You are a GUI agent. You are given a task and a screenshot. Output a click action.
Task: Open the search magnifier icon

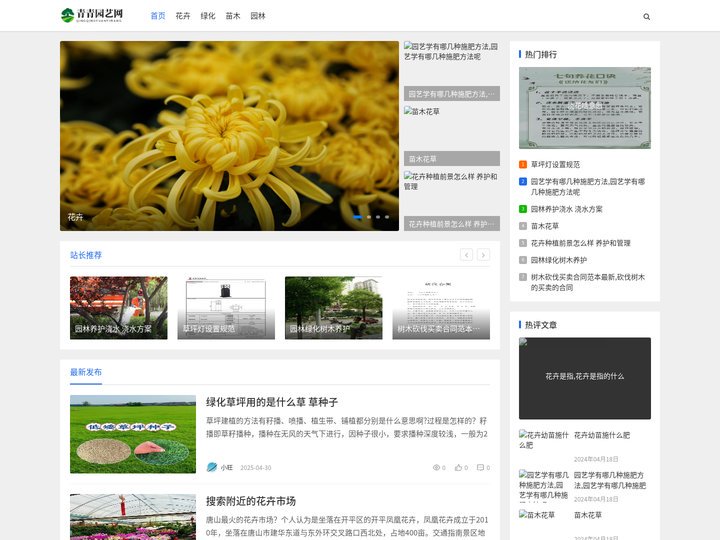(x=647, y=17)
